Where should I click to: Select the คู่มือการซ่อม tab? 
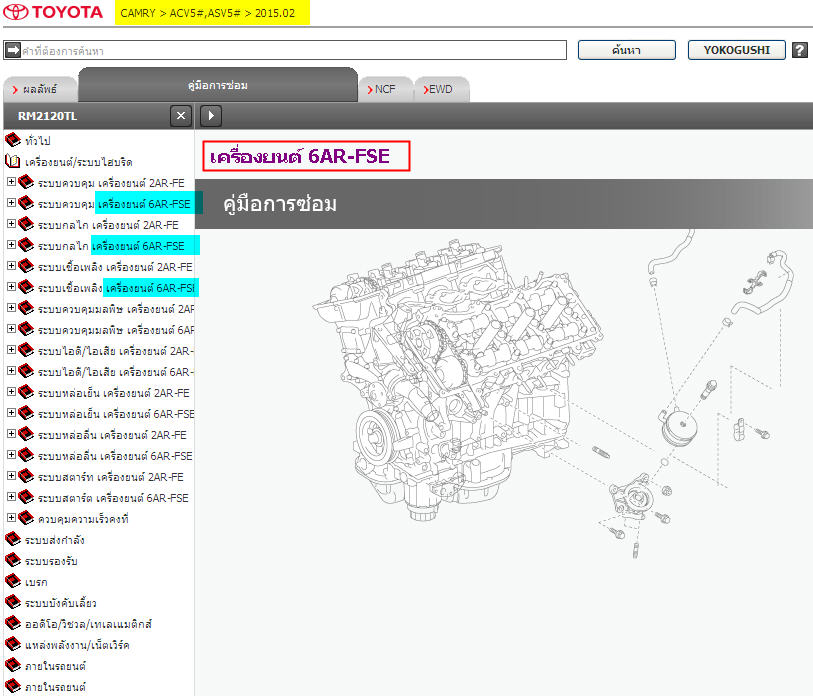pyautogui.click(x=218, y=85)
